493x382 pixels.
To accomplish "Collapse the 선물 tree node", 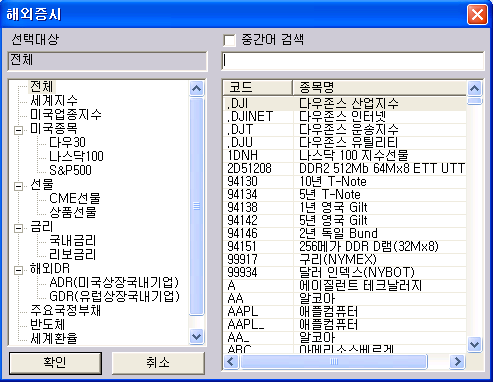I will [19, 186].
